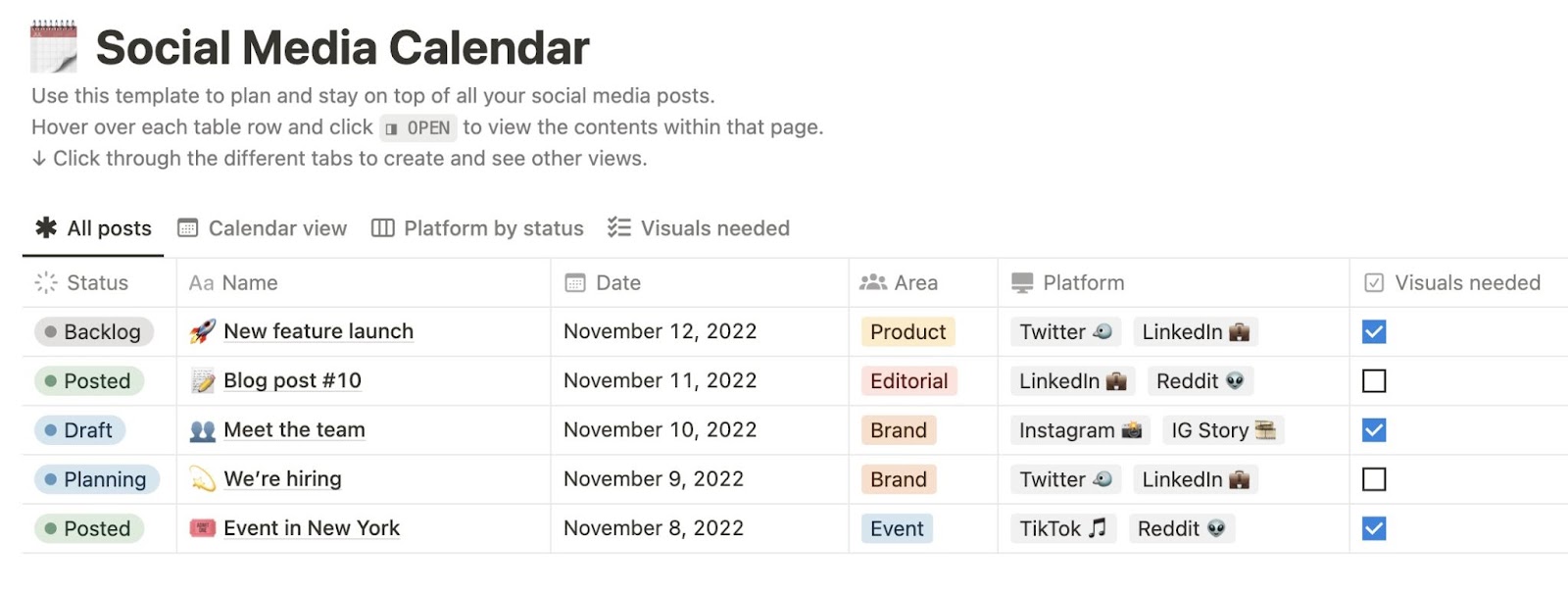Open the Event in New York page
1568x595 pixels.
click(x=311, y=527)
